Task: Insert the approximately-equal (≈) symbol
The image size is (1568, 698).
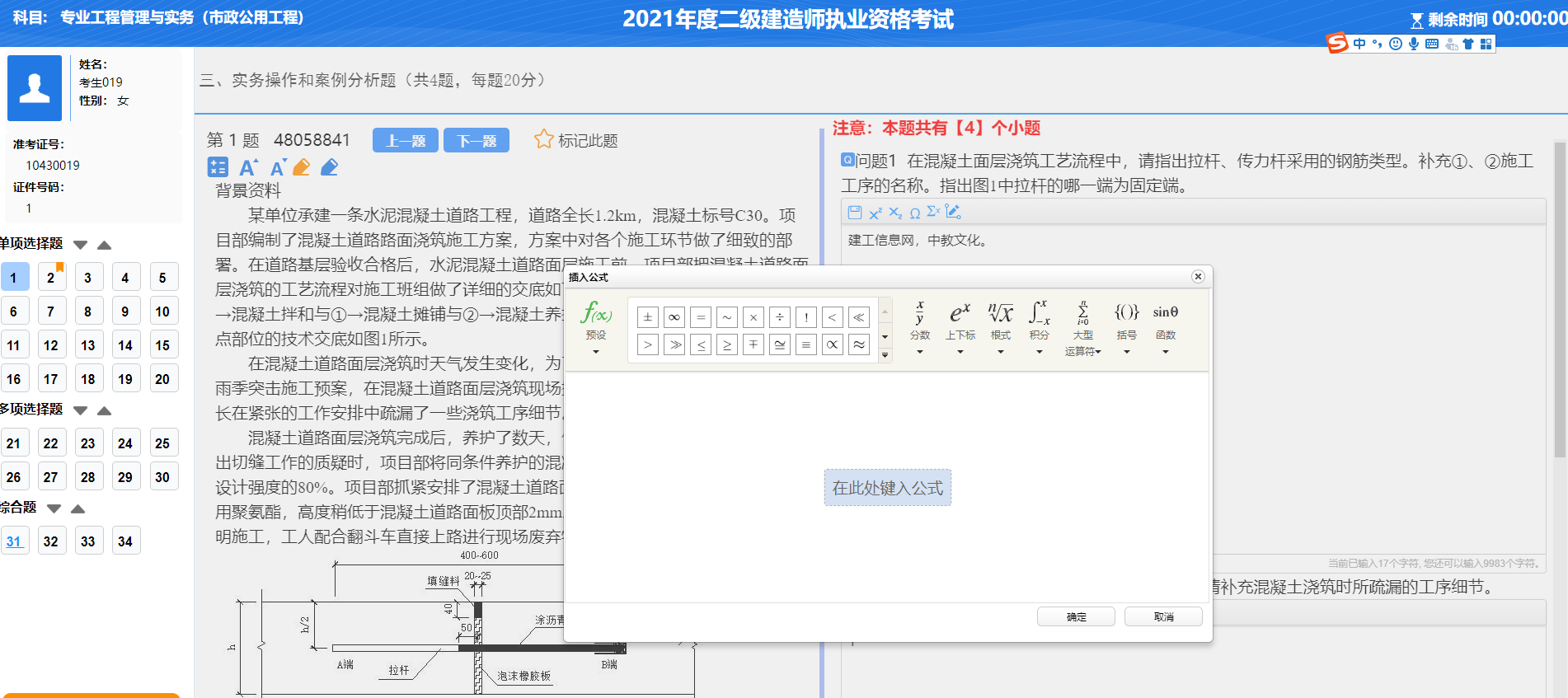Action: pyautogui.click(x=859, y=344)
